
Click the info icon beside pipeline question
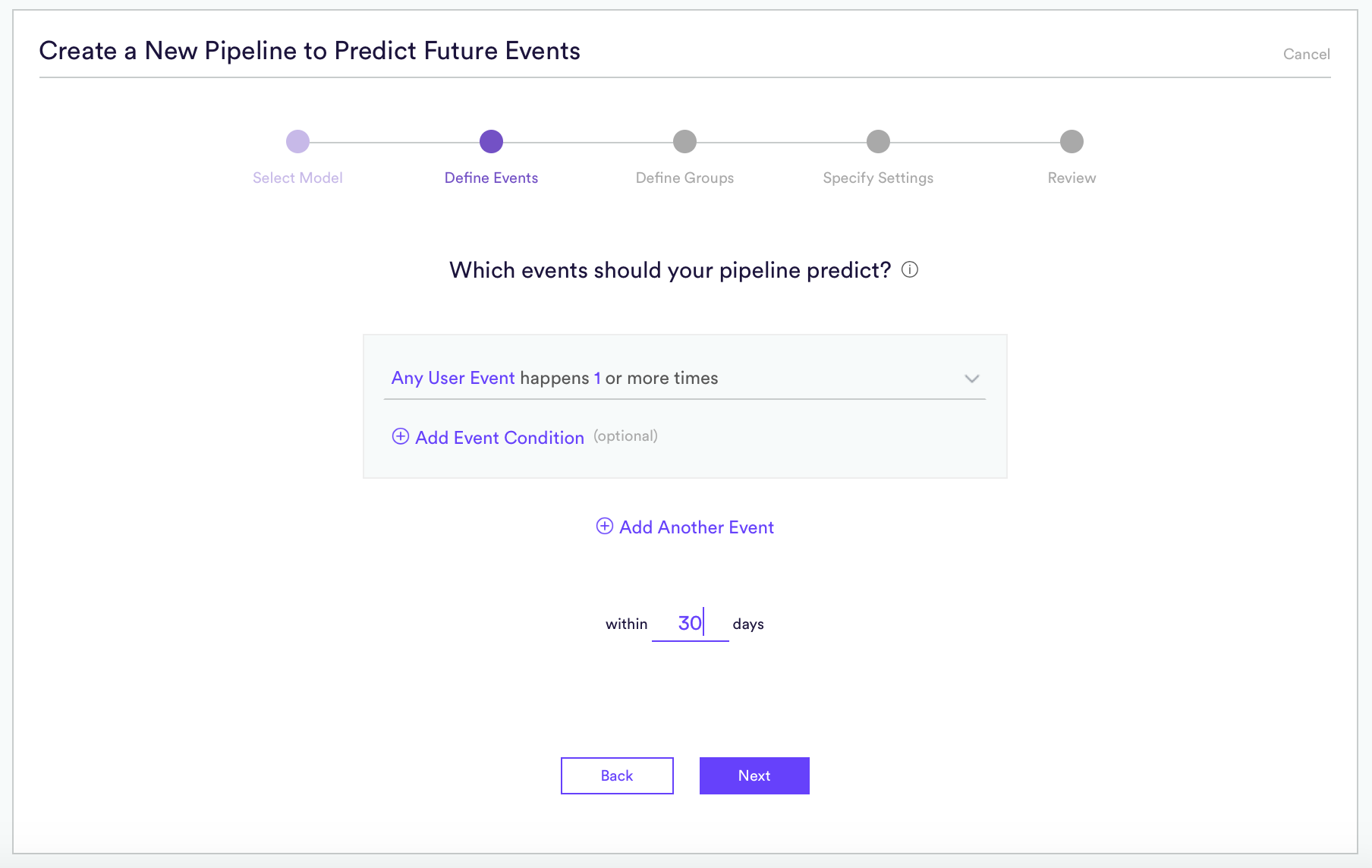tap(909, 269)
